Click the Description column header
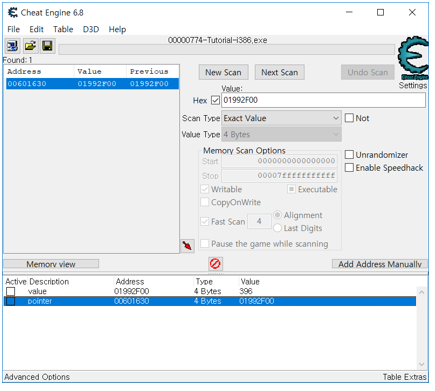This screenshot has width=435, height=391. (x=49, y=282)
